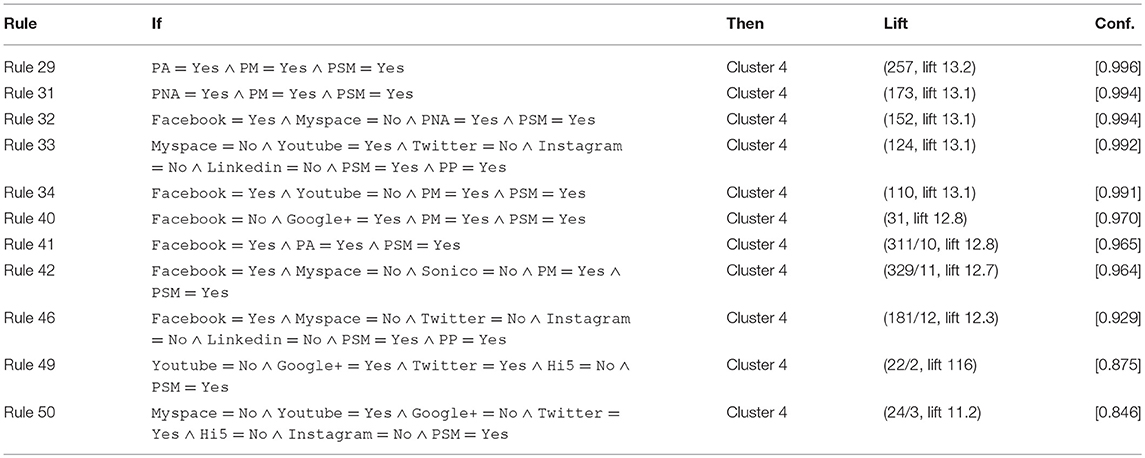This screenshot has height=458, width=1145.
Task: Click the Rule 50 label
Action: (30, 413)
